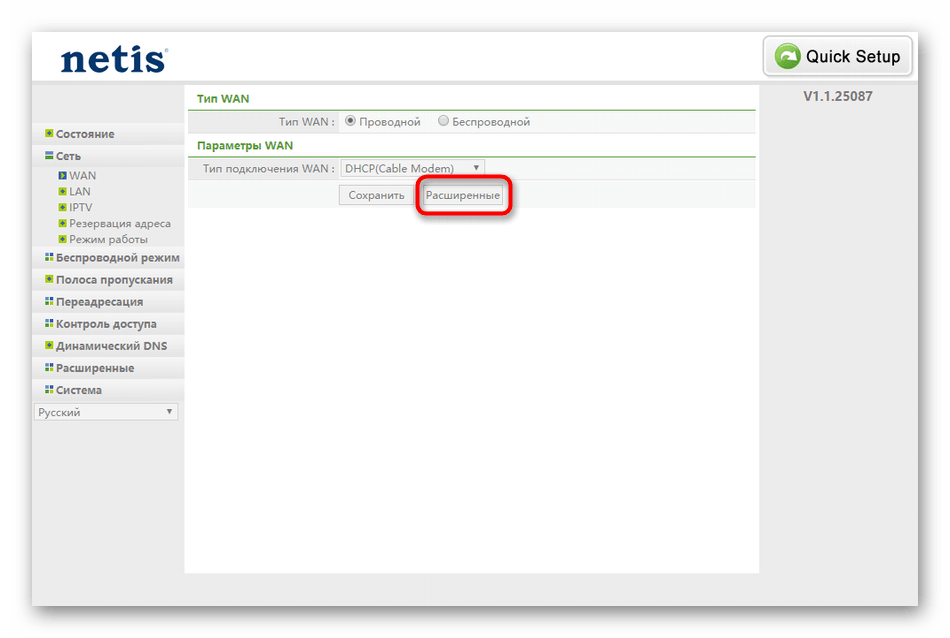
Task: Select the Беспроводной WAN type radio button
Action: point(443,121)
